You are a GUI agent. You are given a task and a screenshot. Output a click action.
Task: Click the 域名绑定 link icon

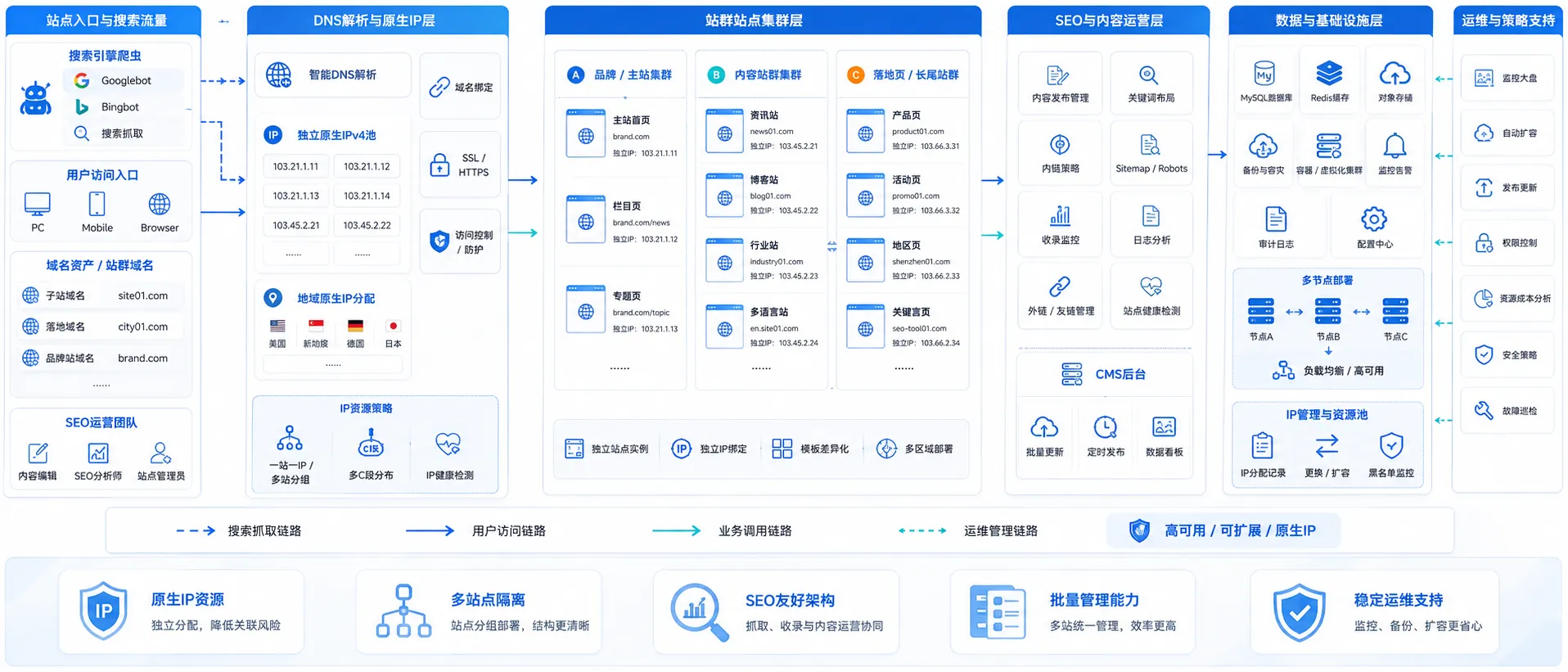coord(439,87)
